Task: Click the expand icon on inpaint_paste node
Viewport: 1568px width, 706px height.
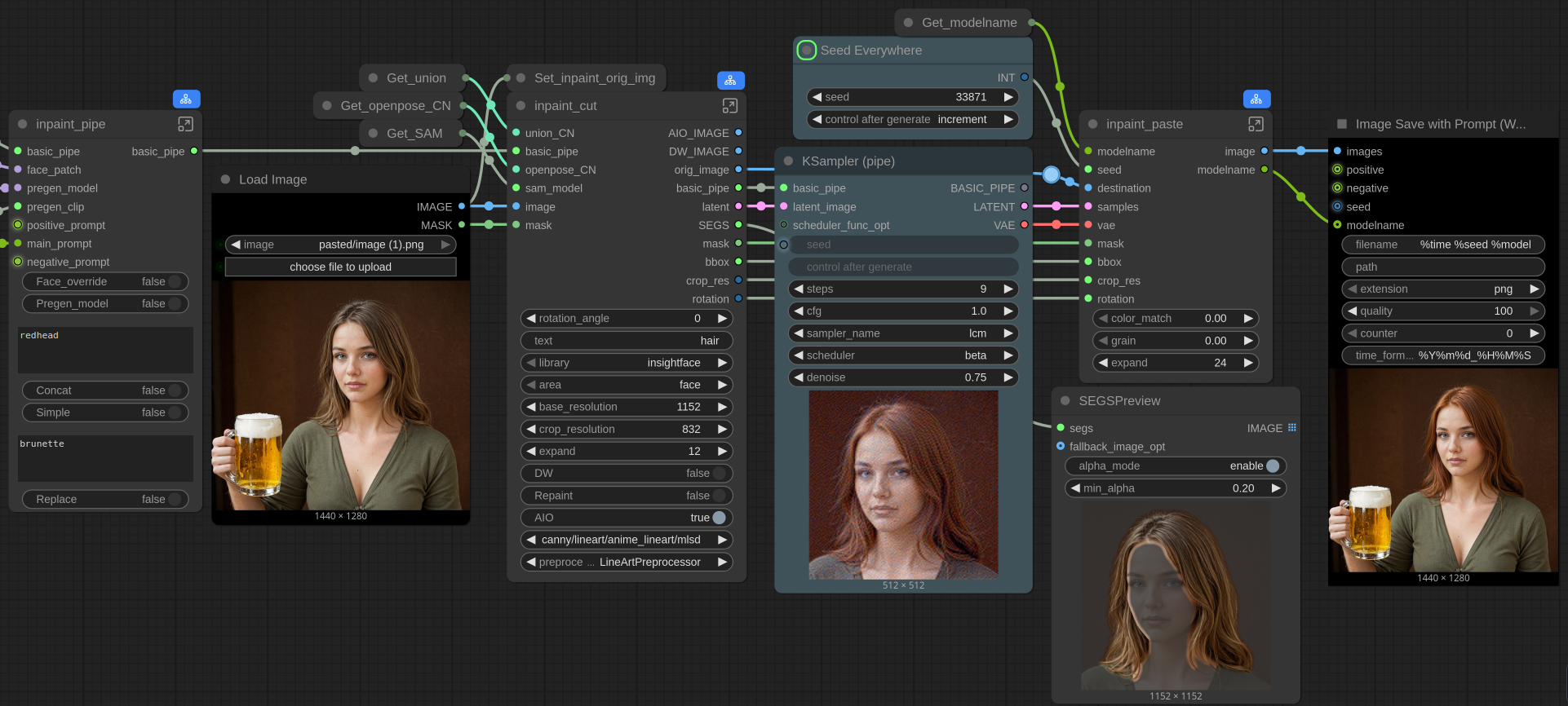Action: (x=1256, y=124)
